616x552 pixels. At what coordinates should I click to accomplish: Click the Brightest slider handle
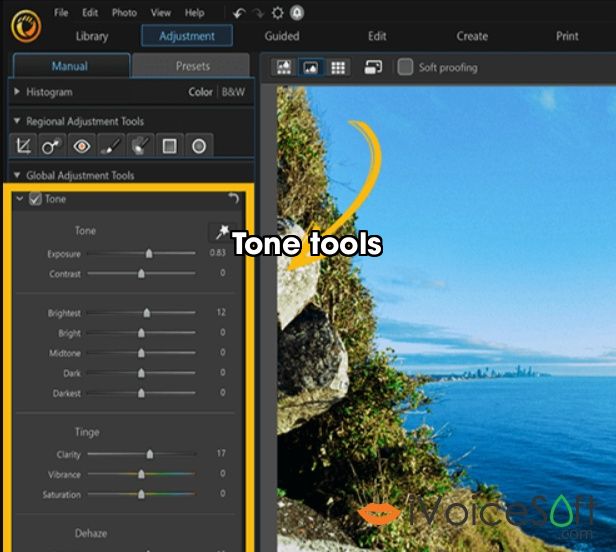[147, 313]
